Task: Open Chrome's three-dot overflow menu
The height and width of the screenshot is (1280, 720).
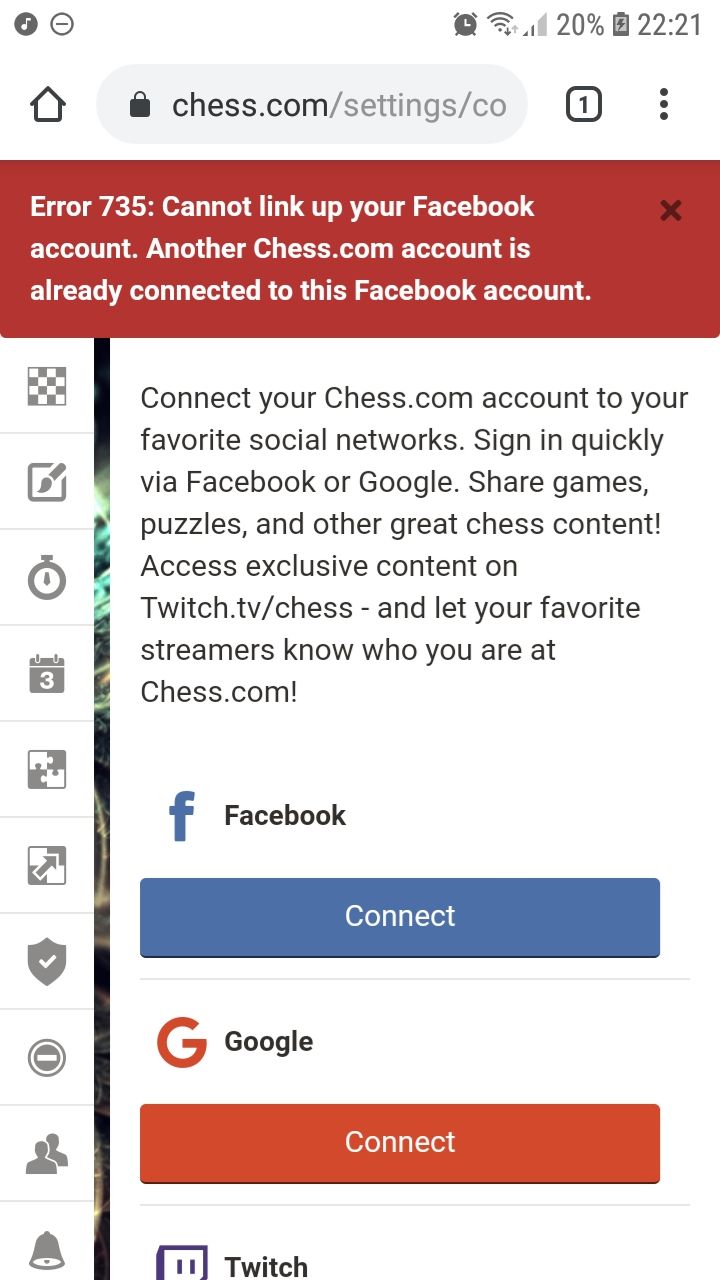Action: click(664, 105)
